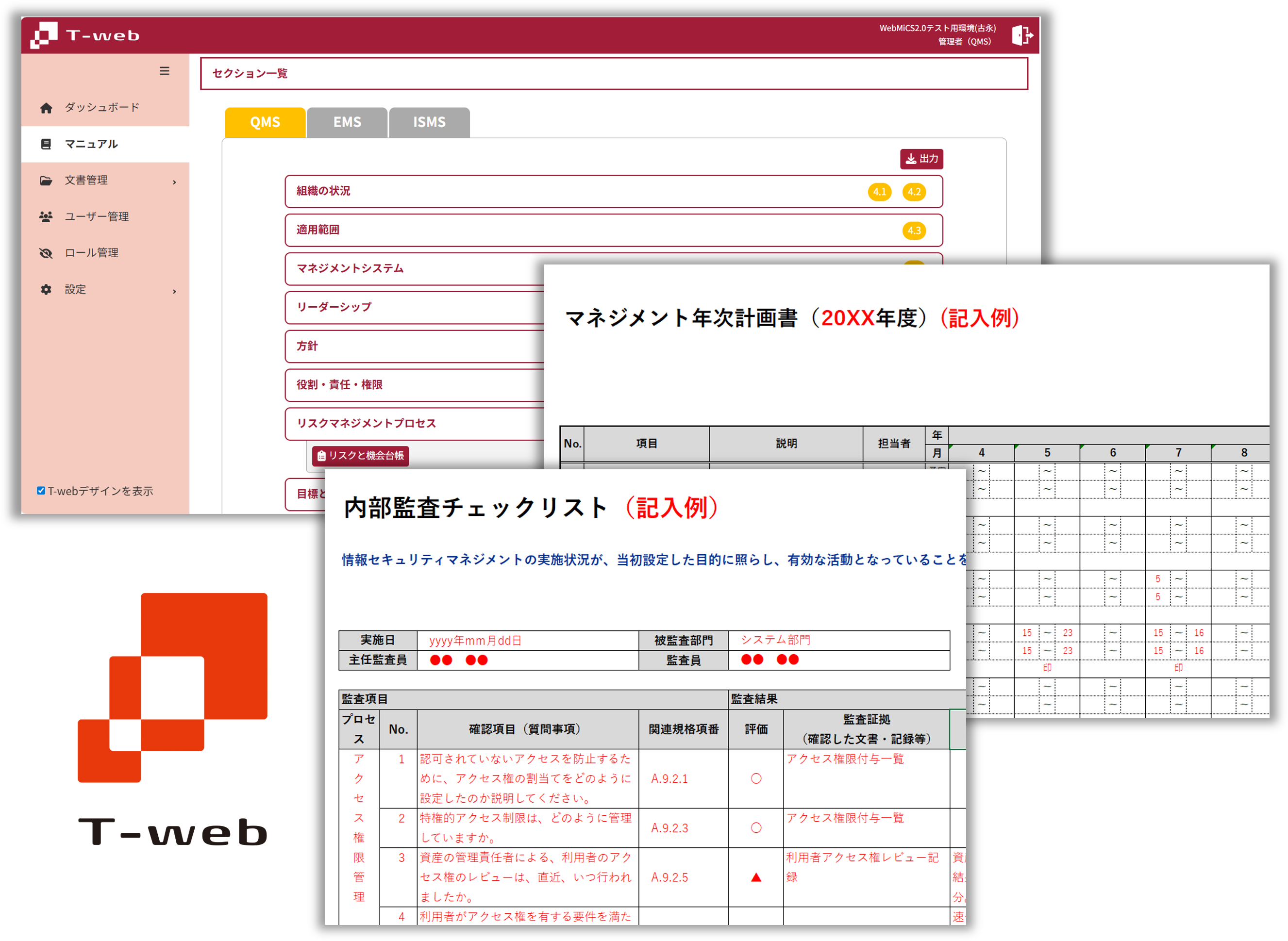Open the 文書管理 folder icon
The width and height of the screenshot is (1288, 941).
pos(46,180)
